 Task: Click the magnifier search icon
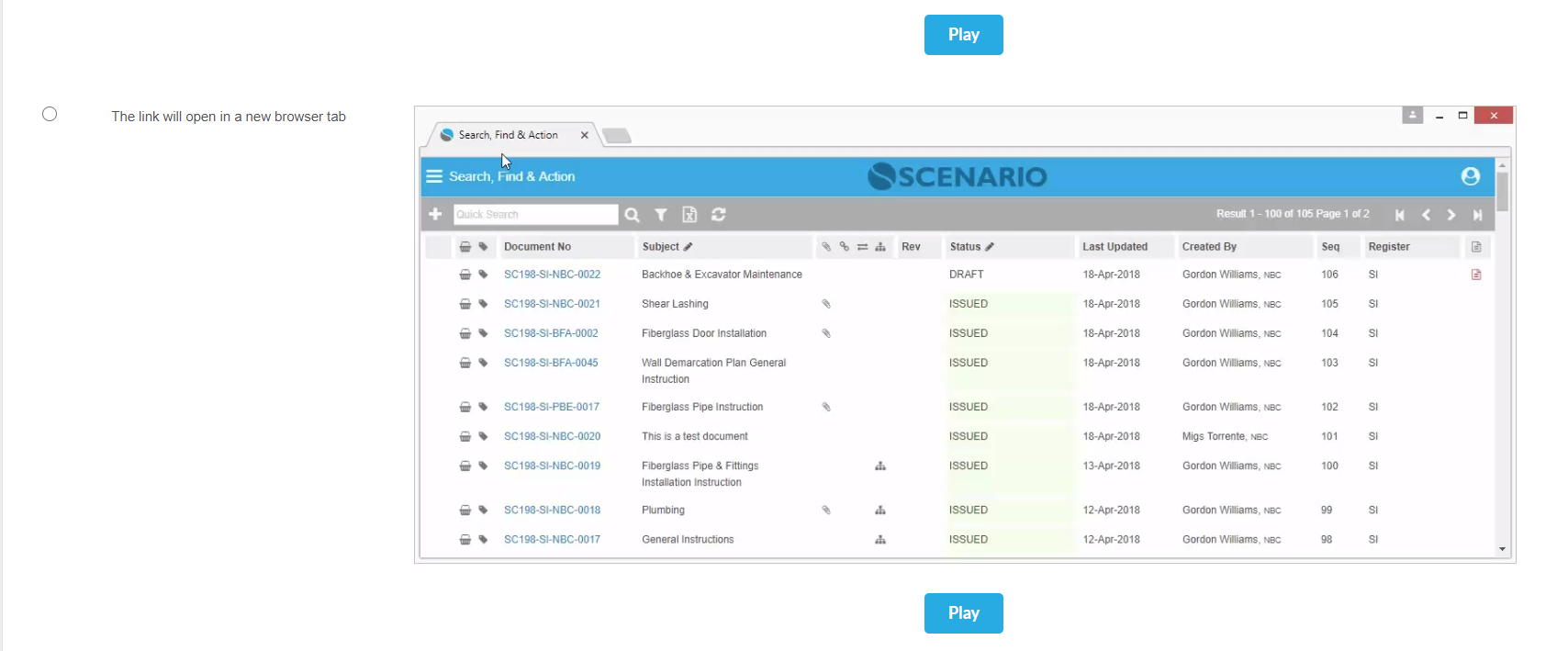(x=632, y=215)
